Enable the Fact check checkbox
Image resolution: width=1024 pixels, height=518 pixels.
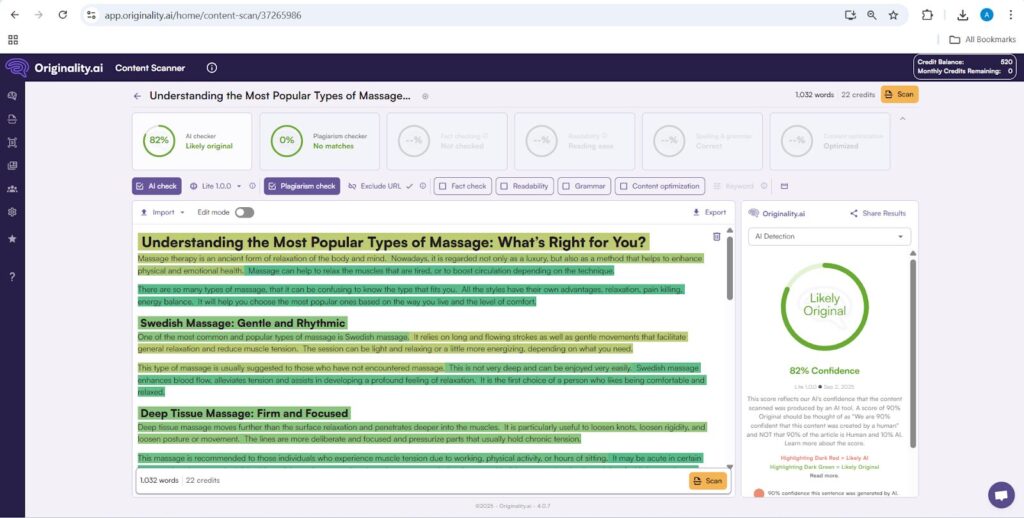441,186
